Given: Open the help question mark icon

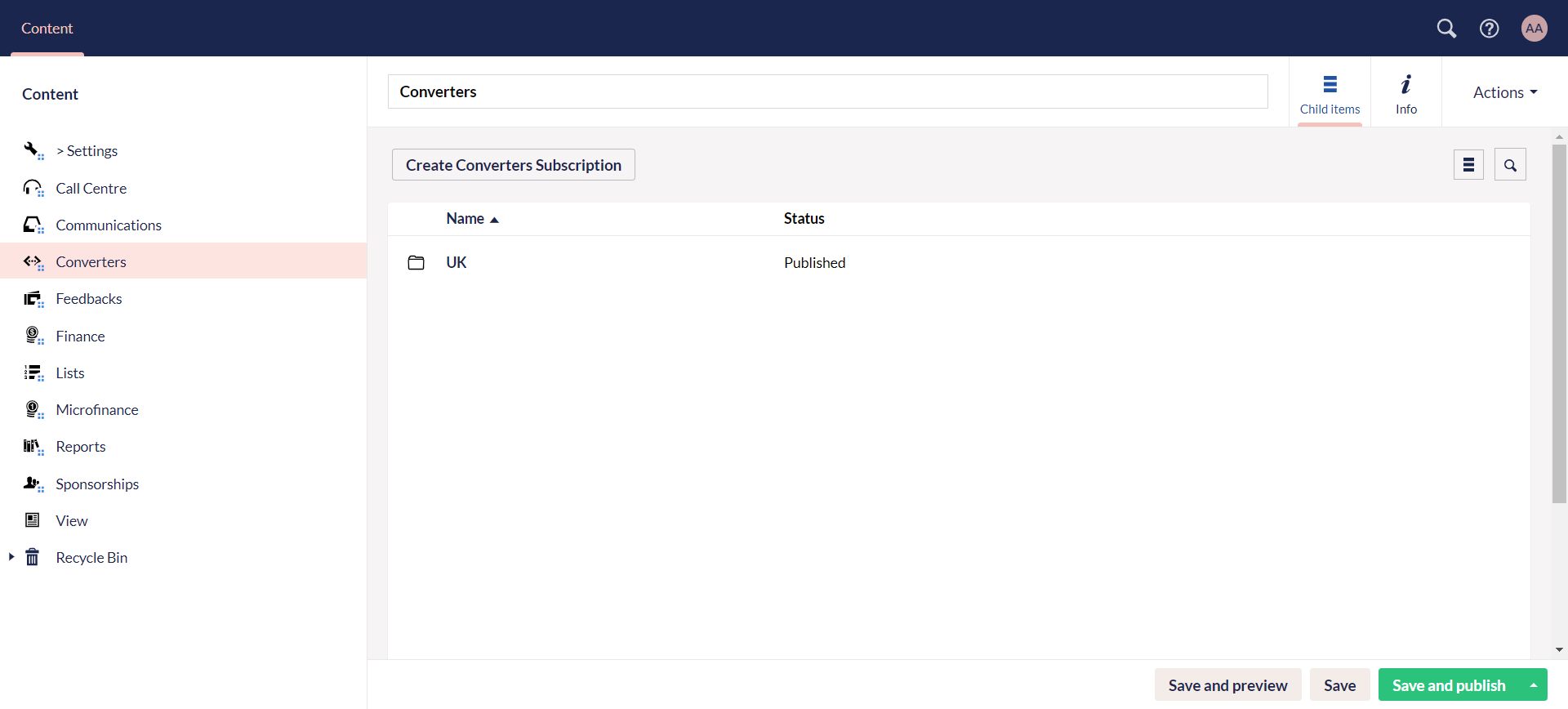Looking at the screenshot, I should (1489, 29).
